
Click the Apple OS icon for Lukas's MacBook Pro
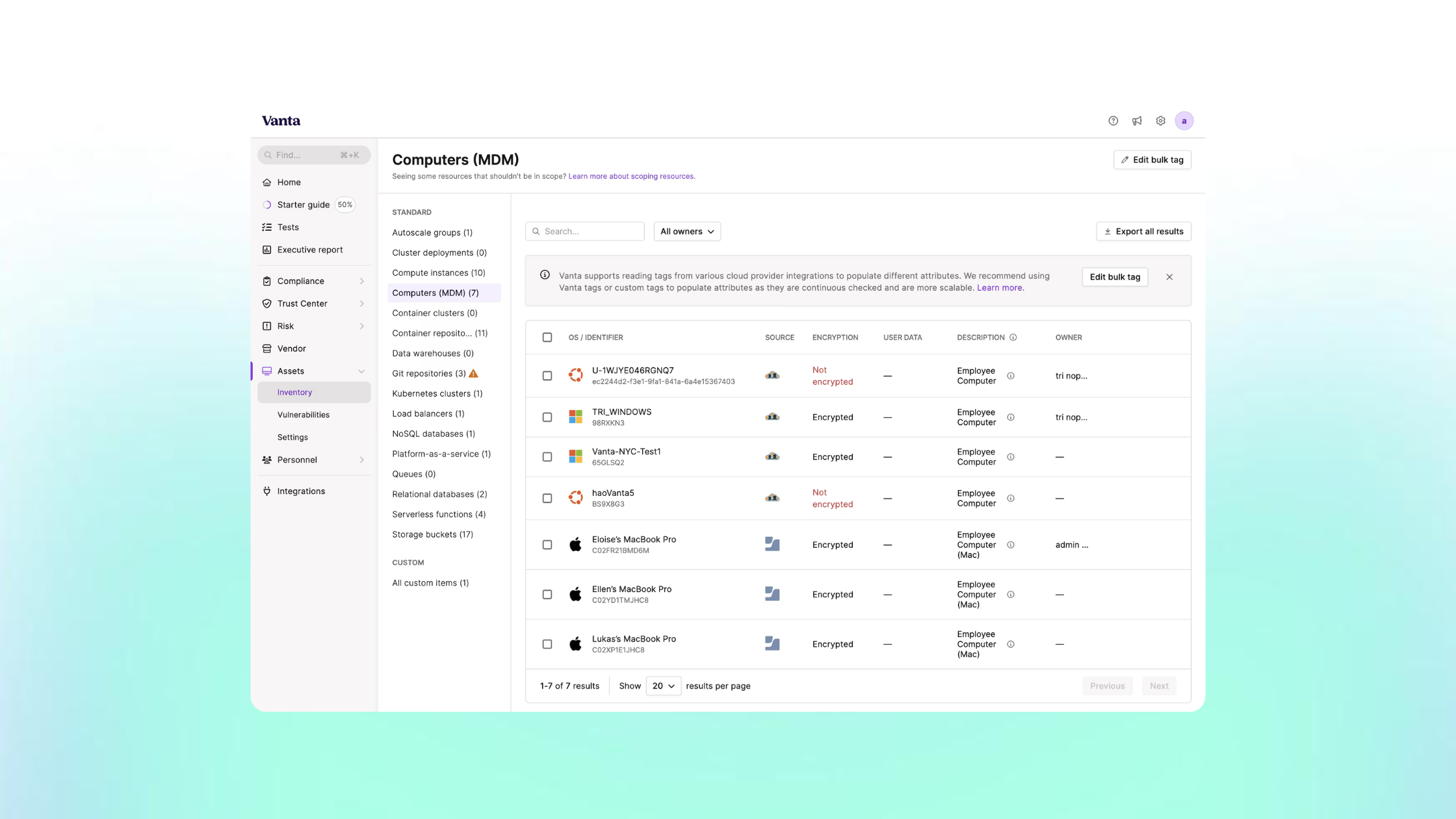click(575, 643)
